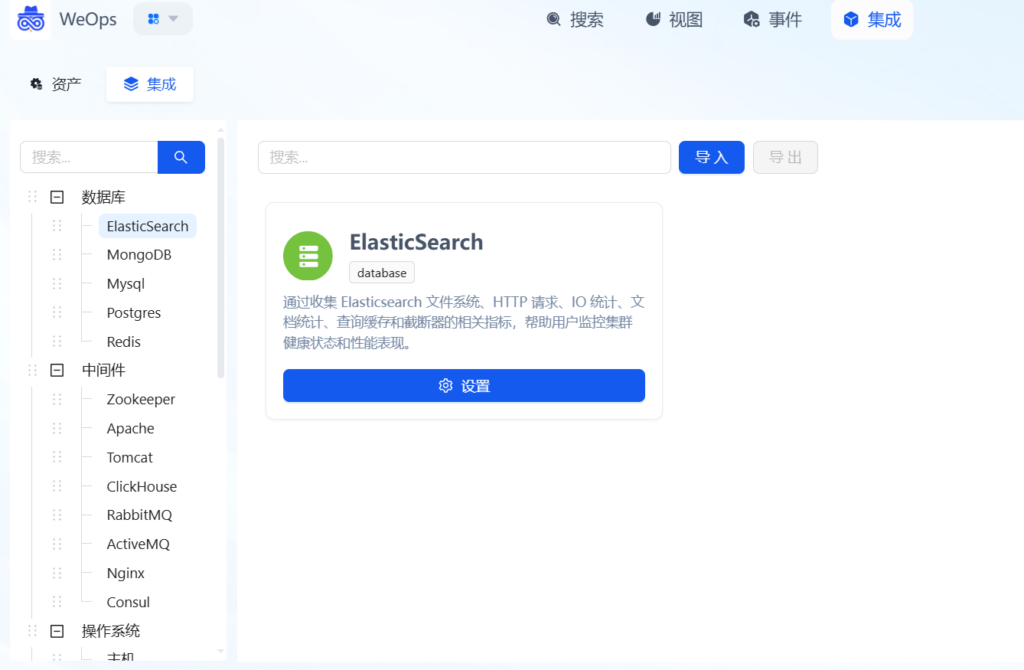Open the app switcher grid dropdown
The height and width of the screenshot is (670, 1024).
tap(163, 19)
